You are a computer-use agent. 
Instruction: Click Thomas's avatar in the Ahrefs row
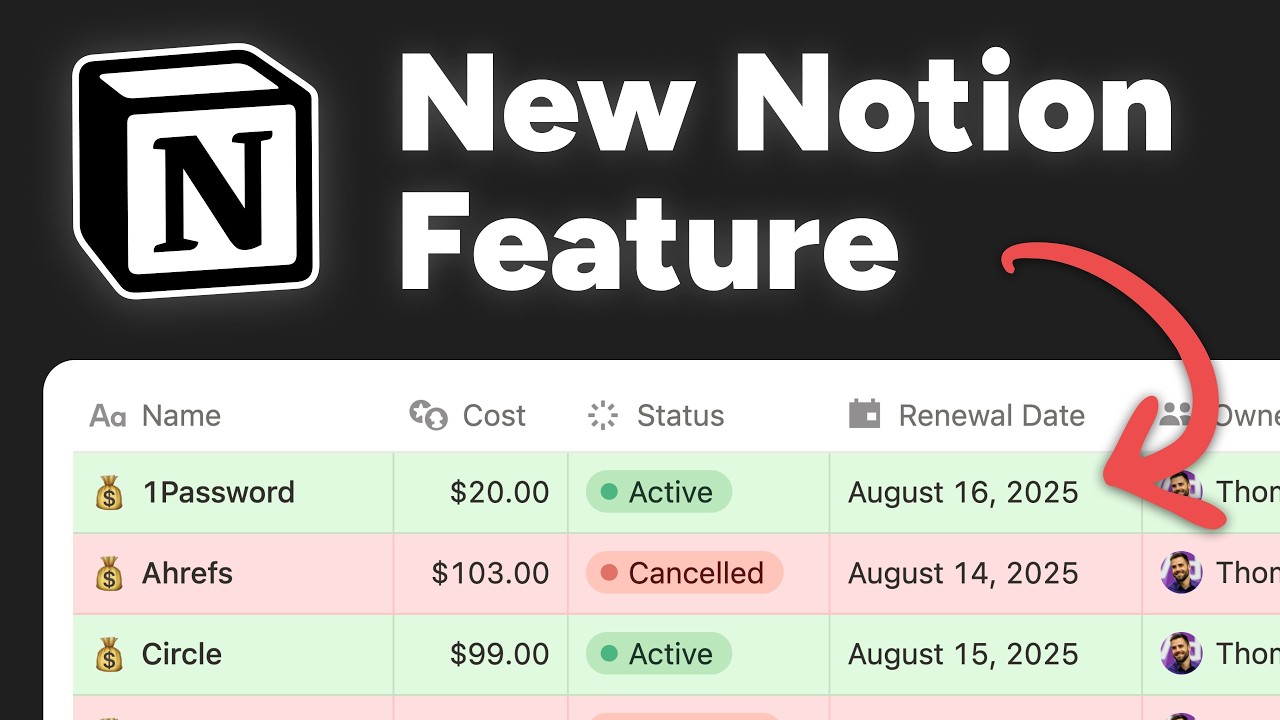[1181, 573]
